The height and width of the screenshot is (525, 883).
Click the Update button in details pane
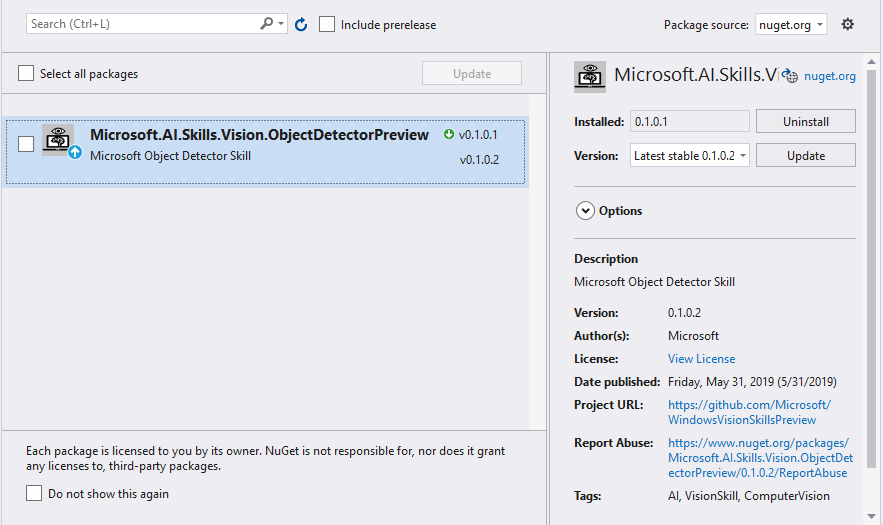click(806, 155)
